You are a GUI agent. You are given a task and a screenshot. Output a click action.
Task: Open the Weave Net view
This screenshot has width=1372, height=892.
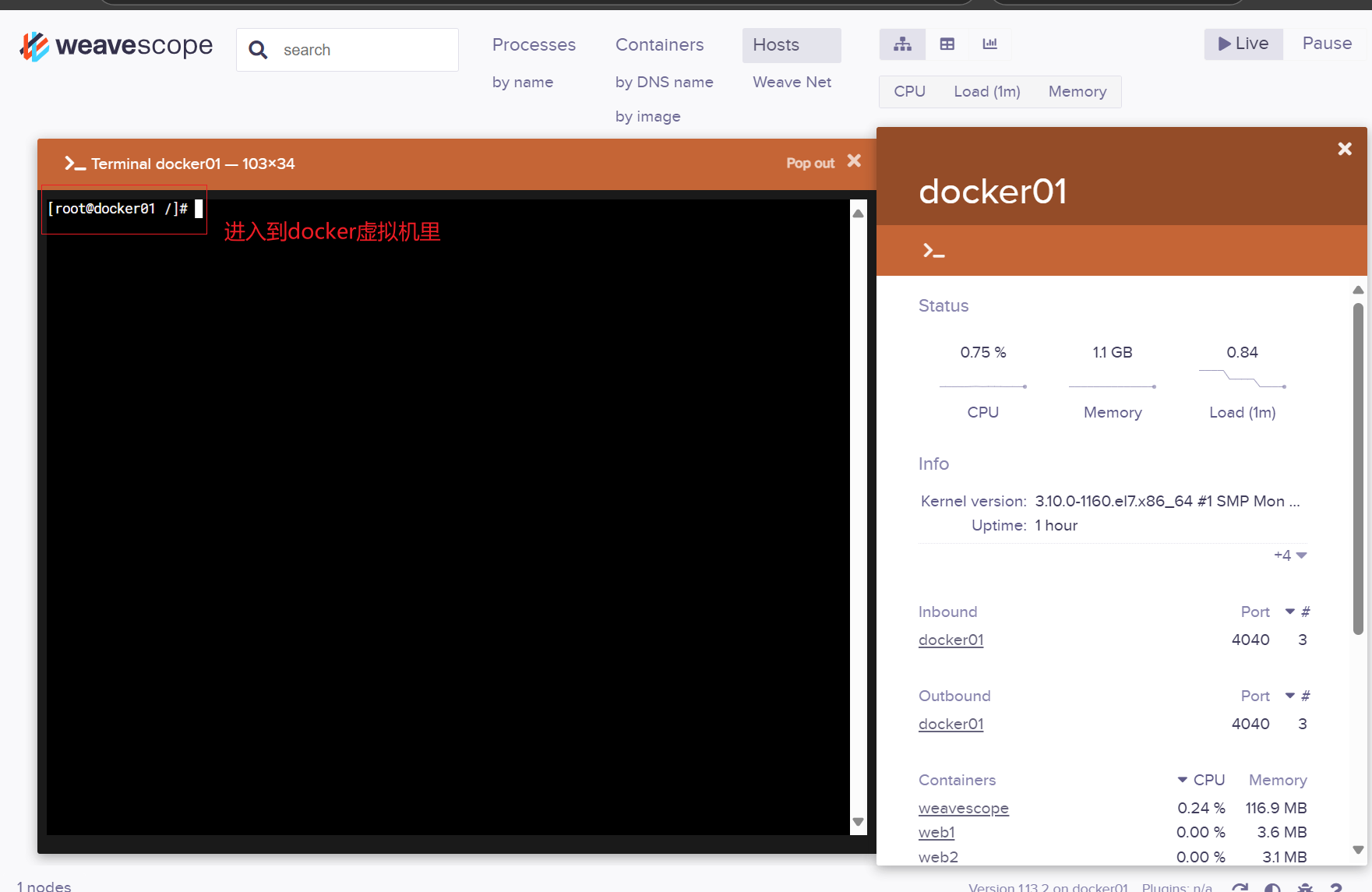point(792,82)
